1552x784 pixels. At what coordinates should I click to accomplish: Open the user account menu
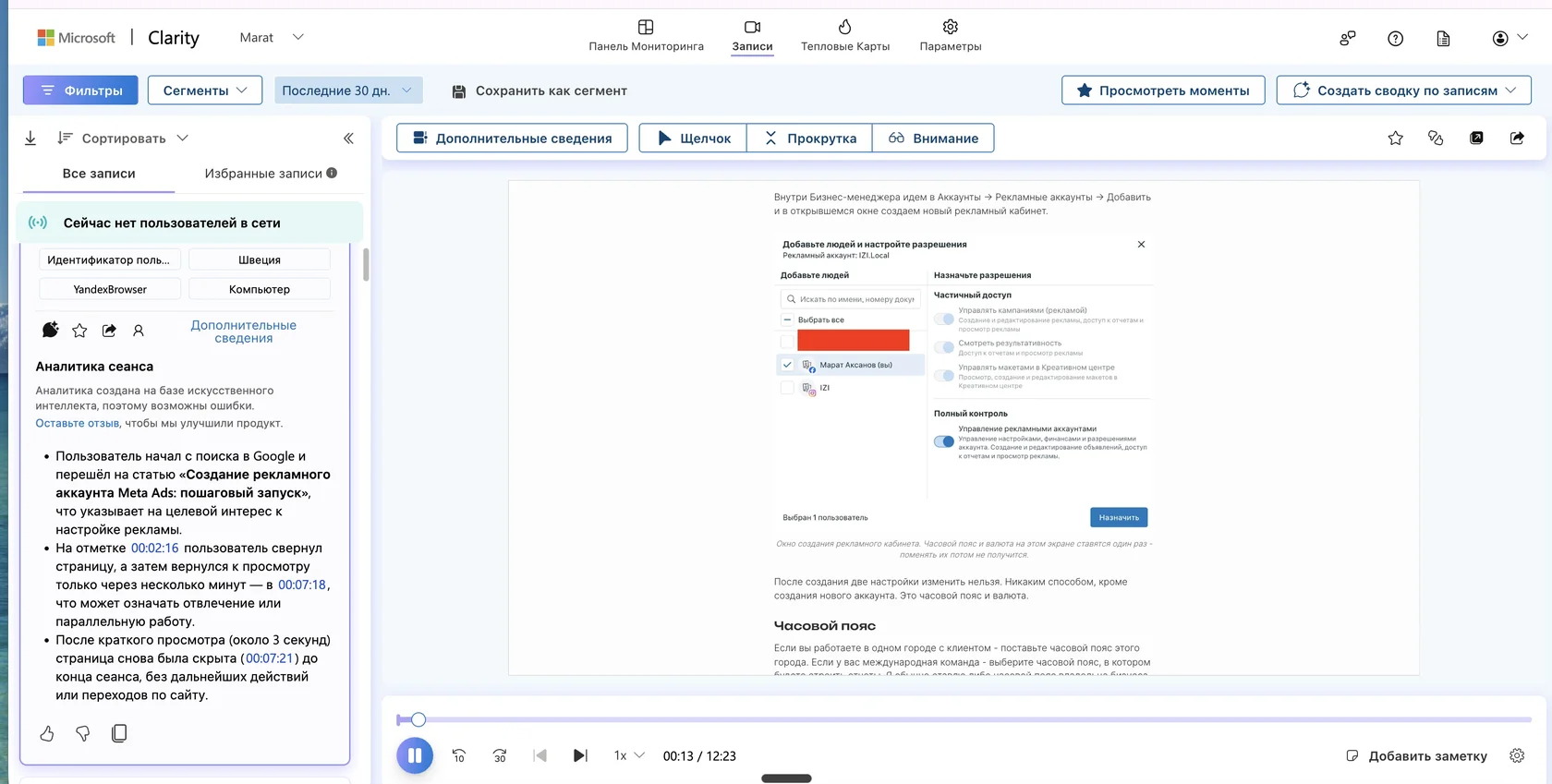(1510, 38)
